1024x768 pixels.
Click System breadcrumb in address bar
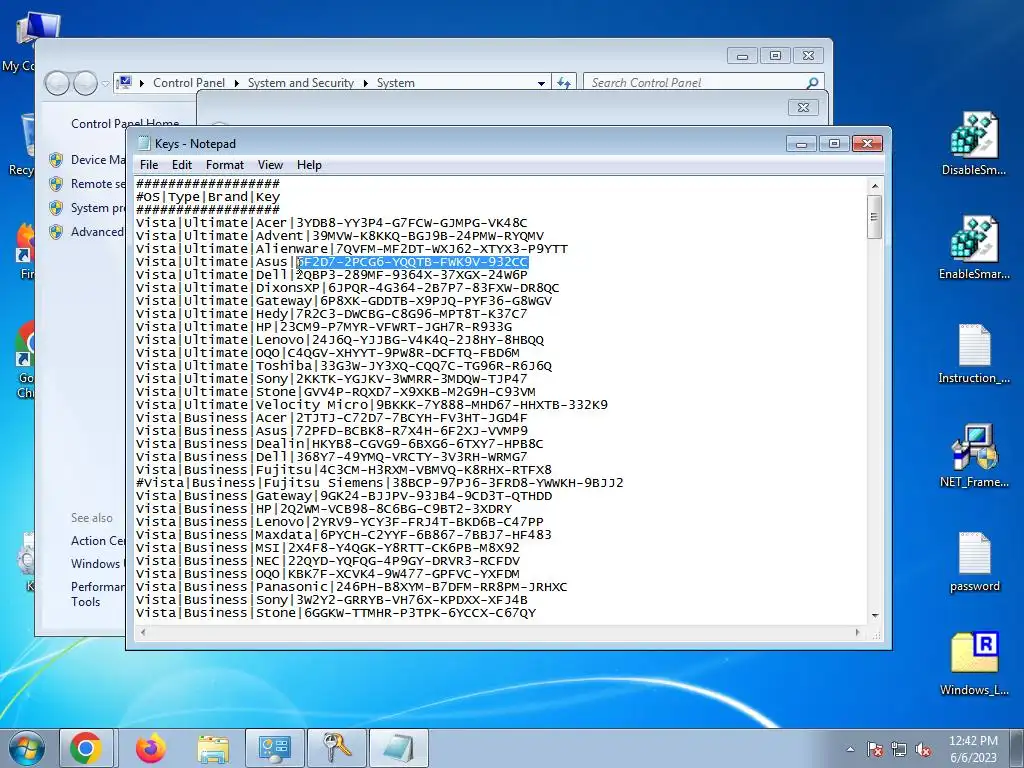pyautogui.click(x=395, y=83)
